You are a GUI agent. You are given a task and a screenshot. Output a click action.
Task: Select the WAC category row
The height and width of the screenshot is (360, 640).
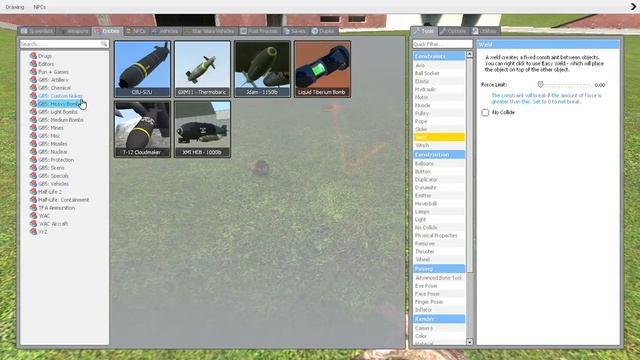click(x=44, y=216)
